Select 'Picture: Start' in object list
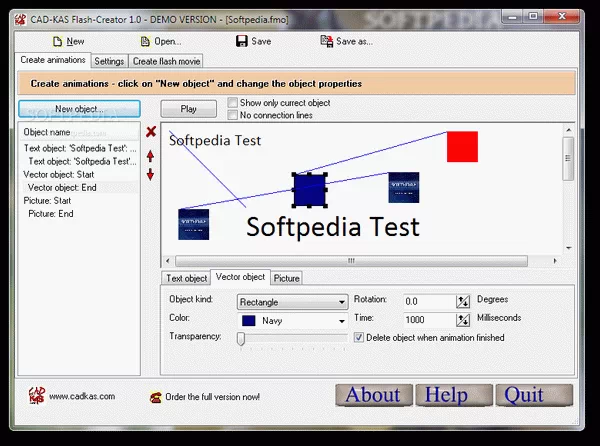Viewport: 600px width, 446px height. pyautogui.click(x=50, y=200)
